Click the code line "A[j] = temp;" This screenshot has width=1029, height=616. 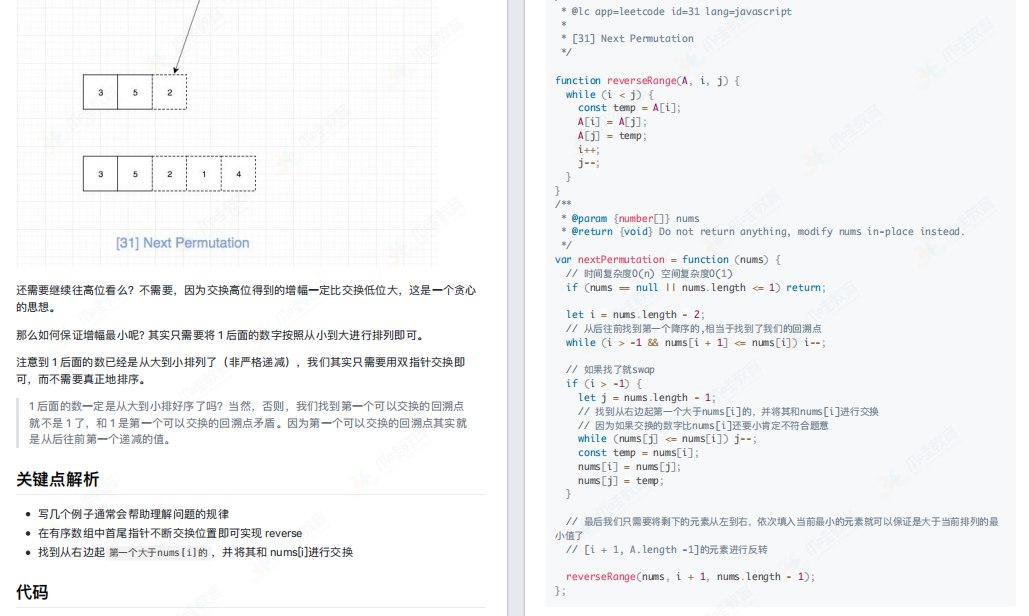pyautogui.click(x=612, y=136)
